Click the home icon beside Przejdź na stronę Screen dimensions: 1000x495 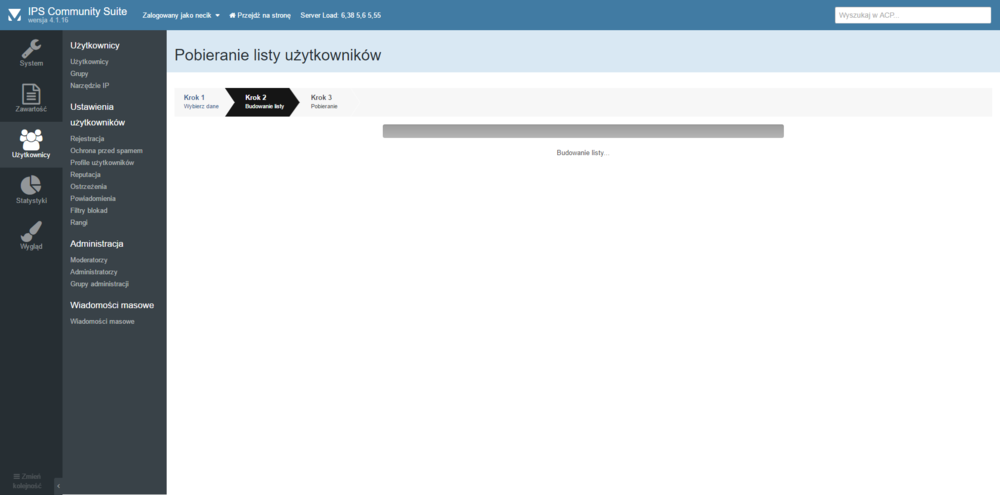click(232, 16)
